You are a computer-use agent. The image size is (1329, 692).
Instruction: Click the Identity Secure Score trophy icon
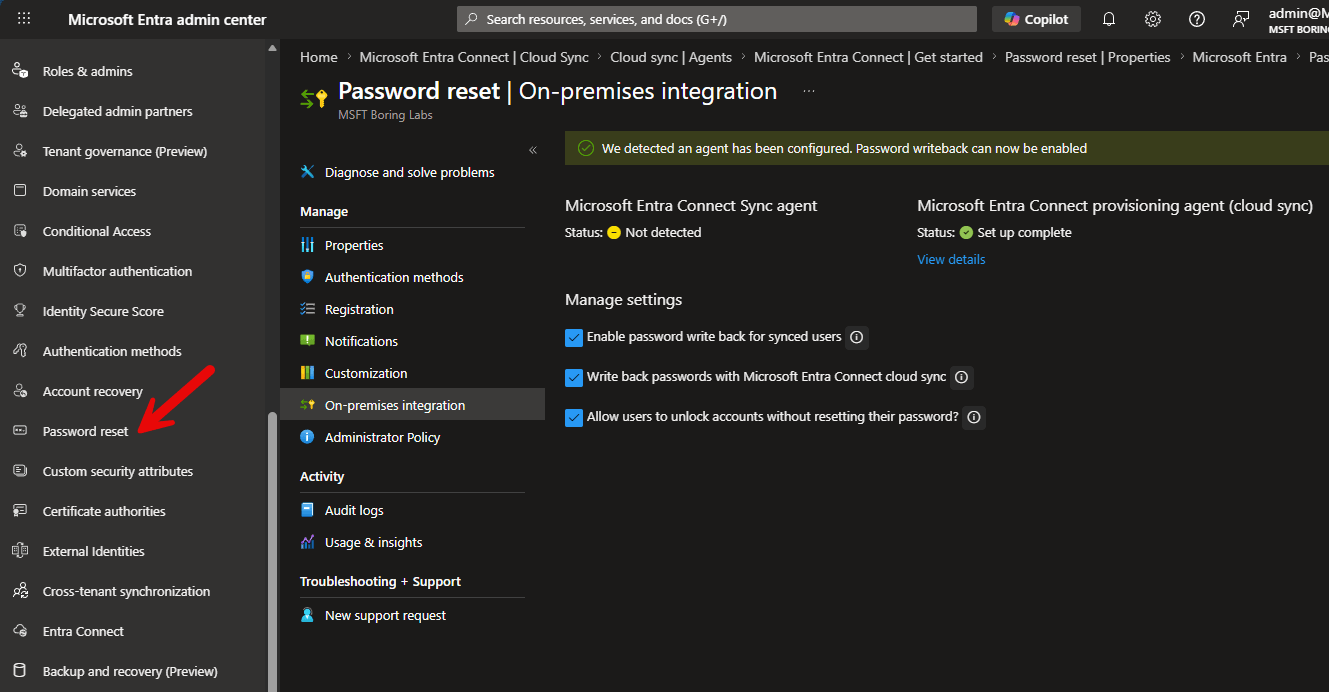[19, 311]
